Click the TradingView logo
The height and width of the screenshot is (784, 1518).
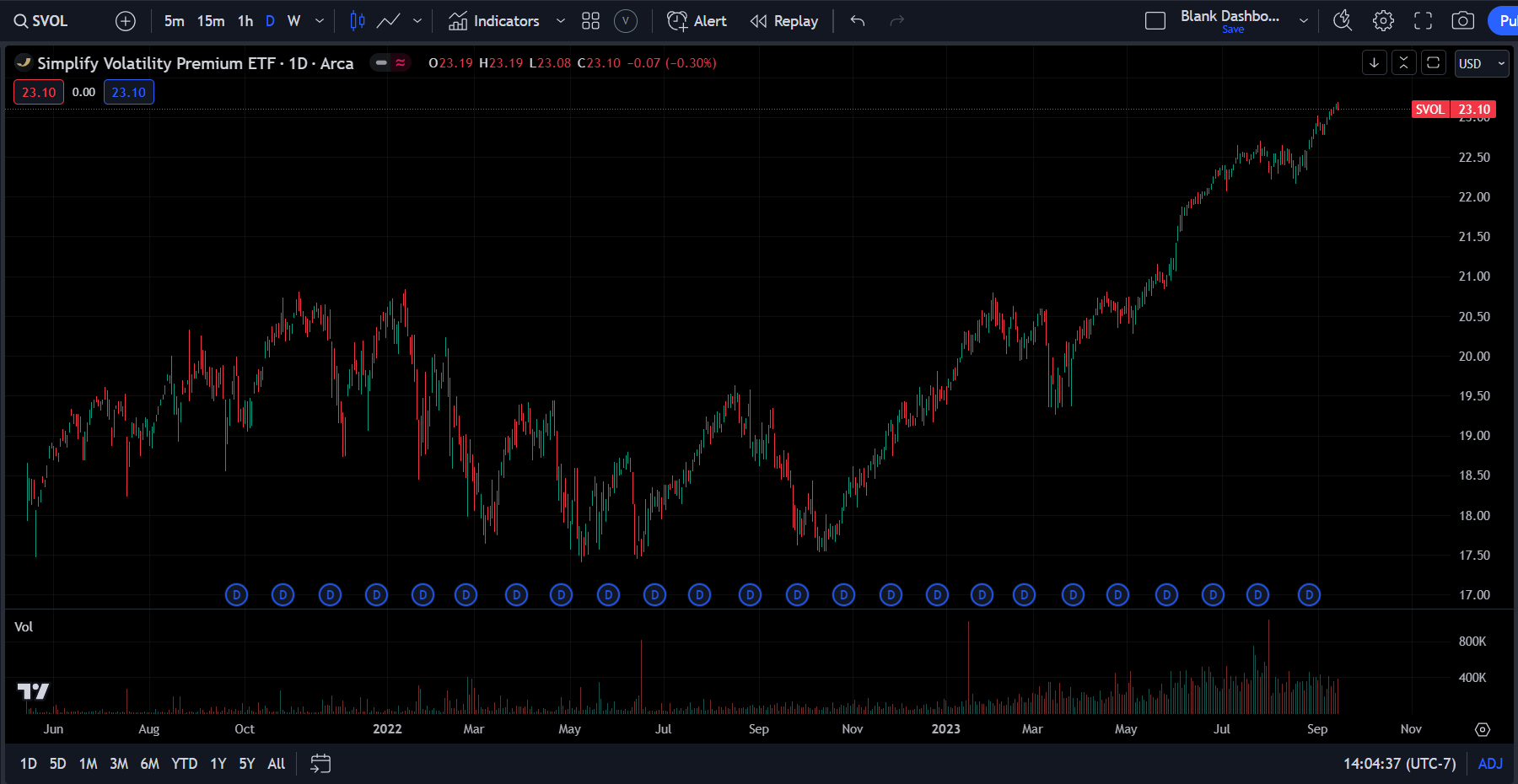click(34, 691)
